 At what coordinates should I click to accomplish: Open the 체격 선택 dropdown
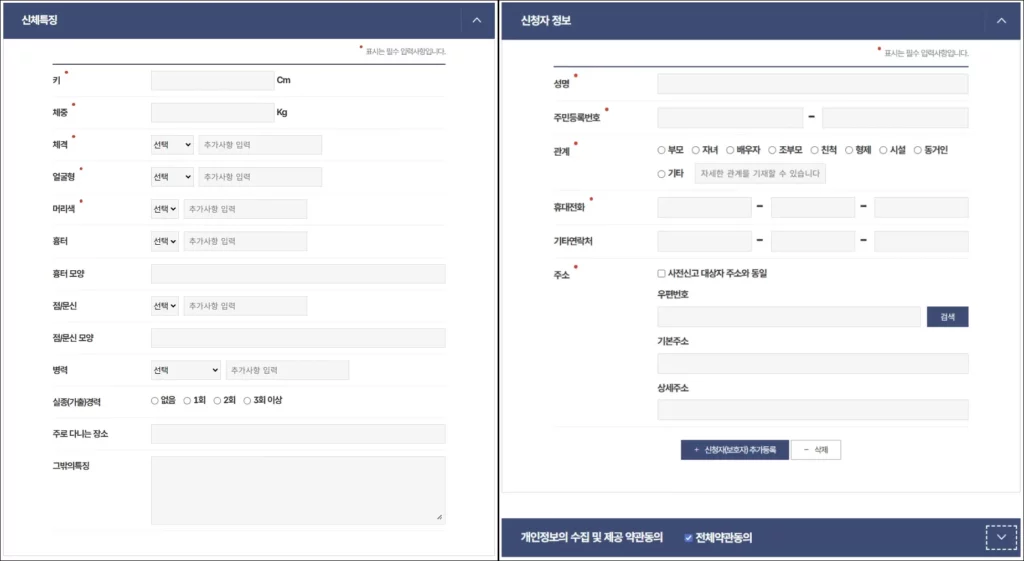[172, 144]
